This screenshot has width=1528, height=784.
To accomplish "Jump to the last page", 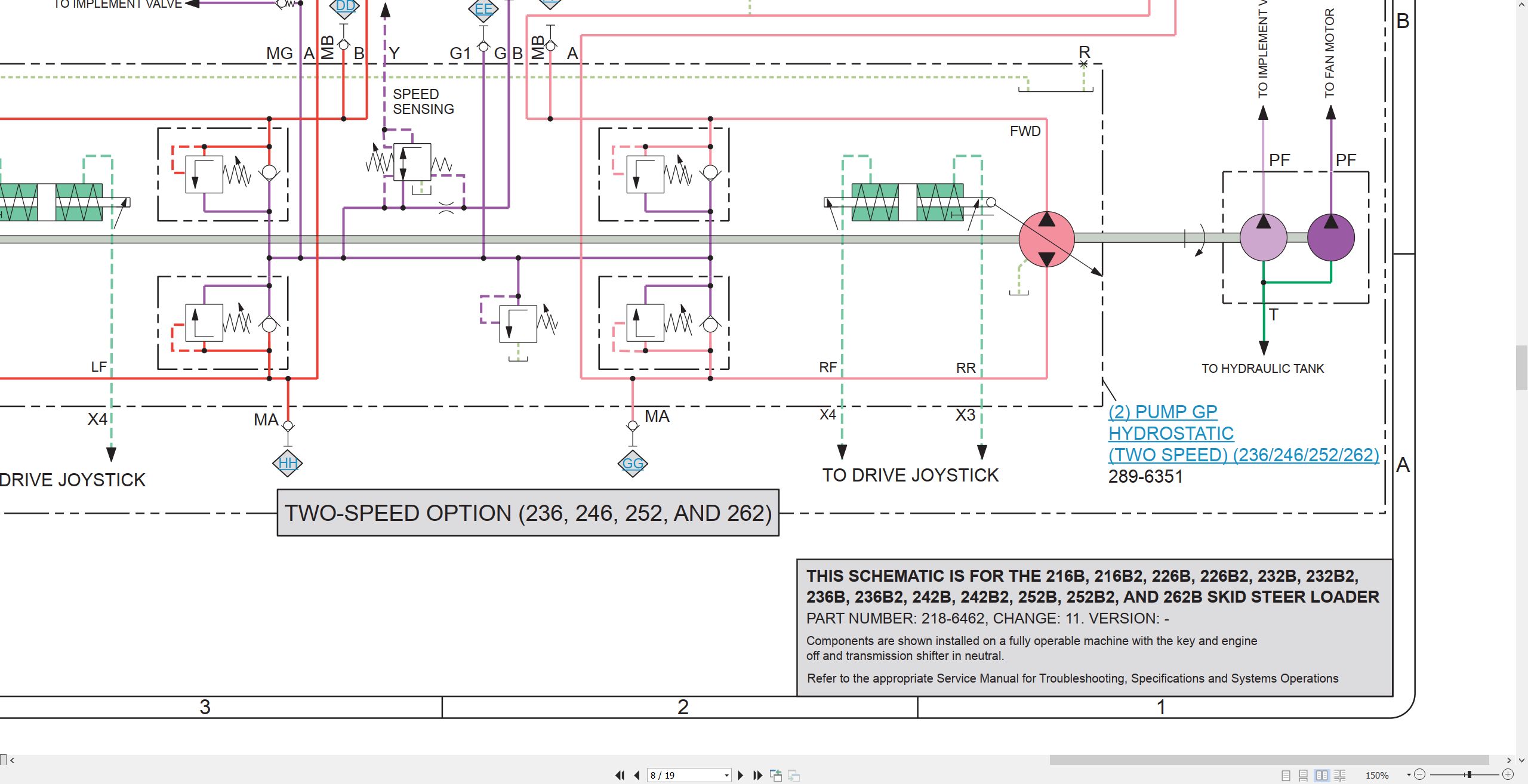I will (757, 775).
